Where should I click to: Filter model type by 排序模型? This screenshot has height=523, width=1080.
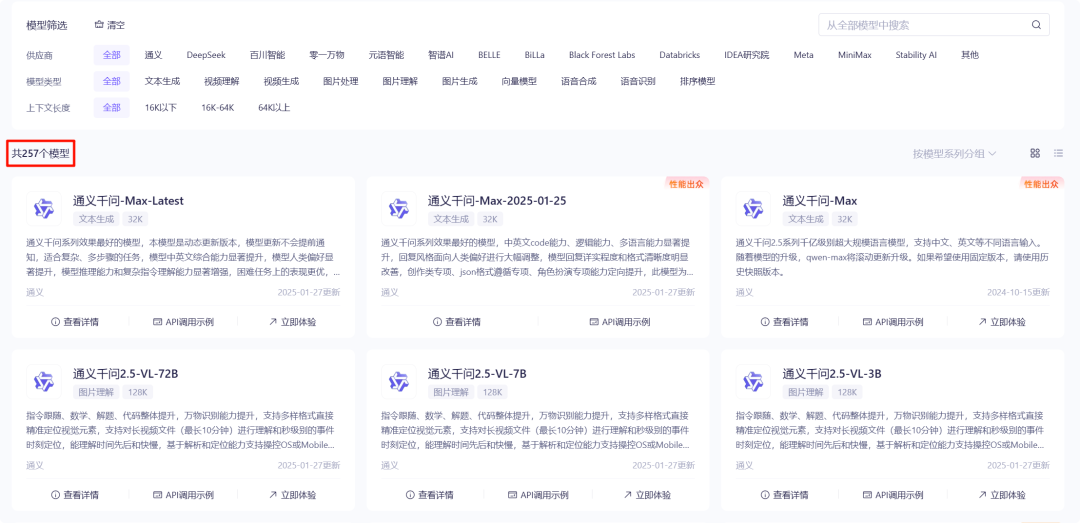(x=698, y=81)
